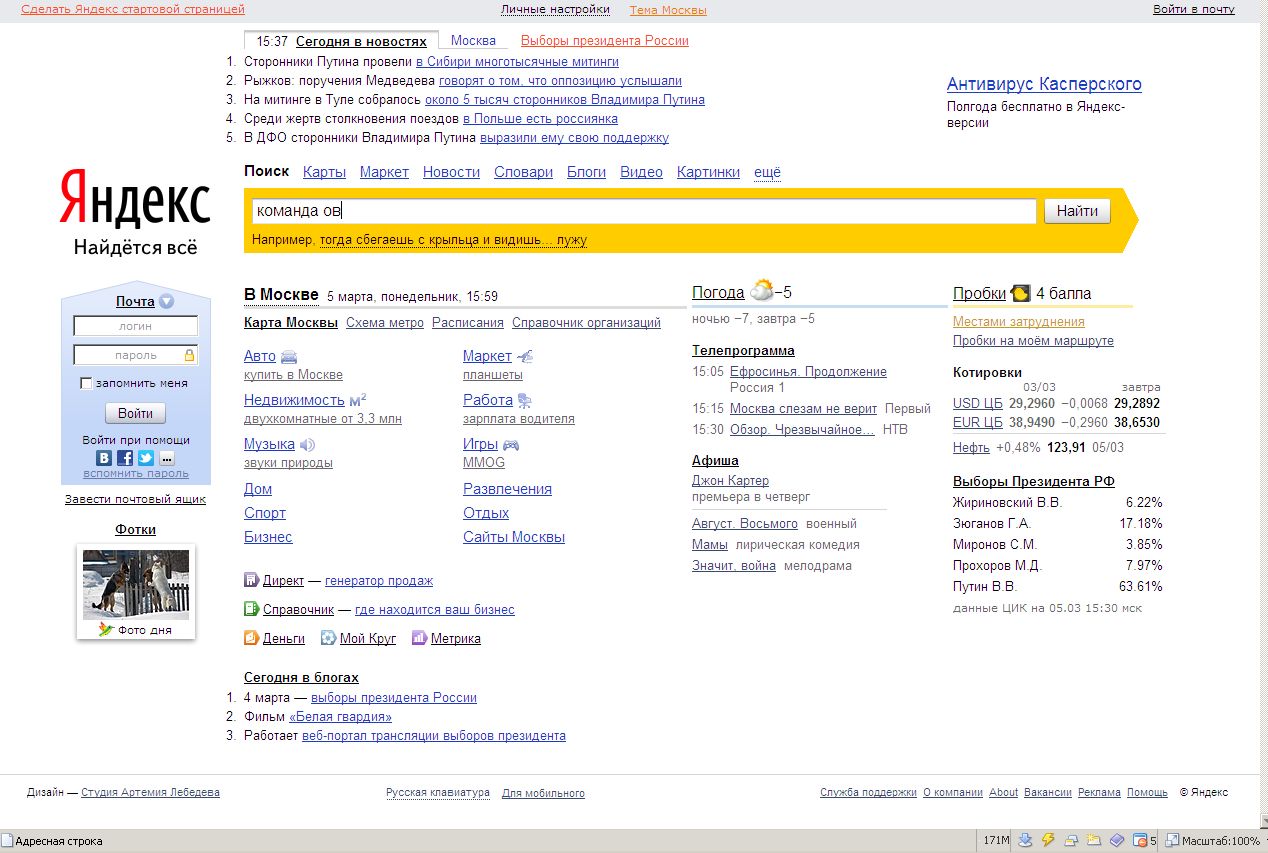The image size is (1268, 853).
Task: Log in with the Twitter icon
Action: 145,458
